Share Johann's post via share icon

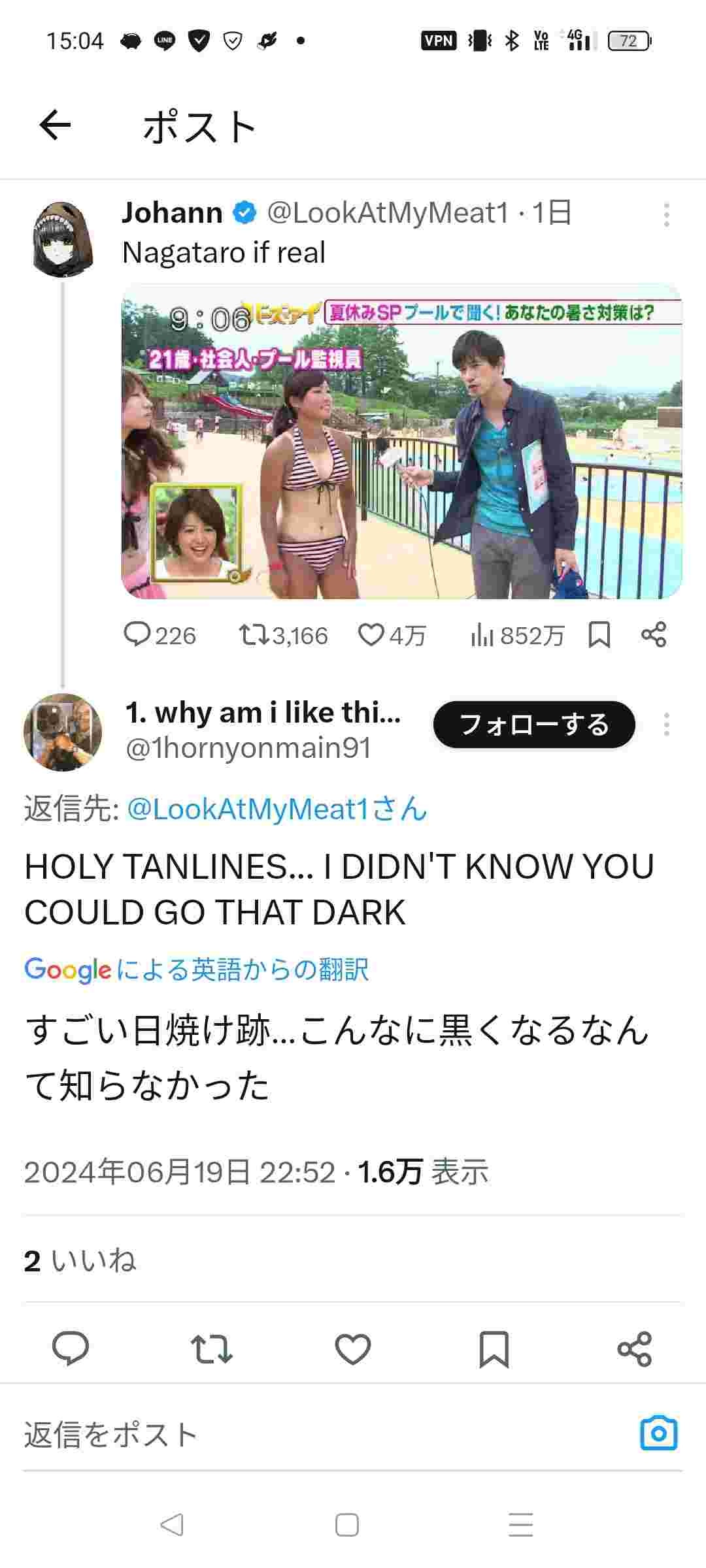click(654, 634)
